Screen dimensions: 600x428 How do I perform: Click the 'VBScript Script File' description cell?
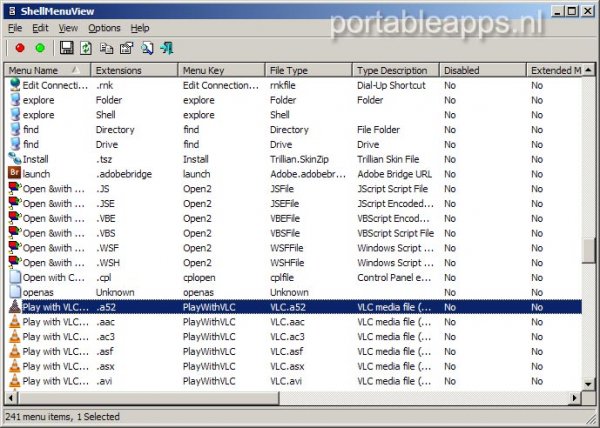pos(396,233)
